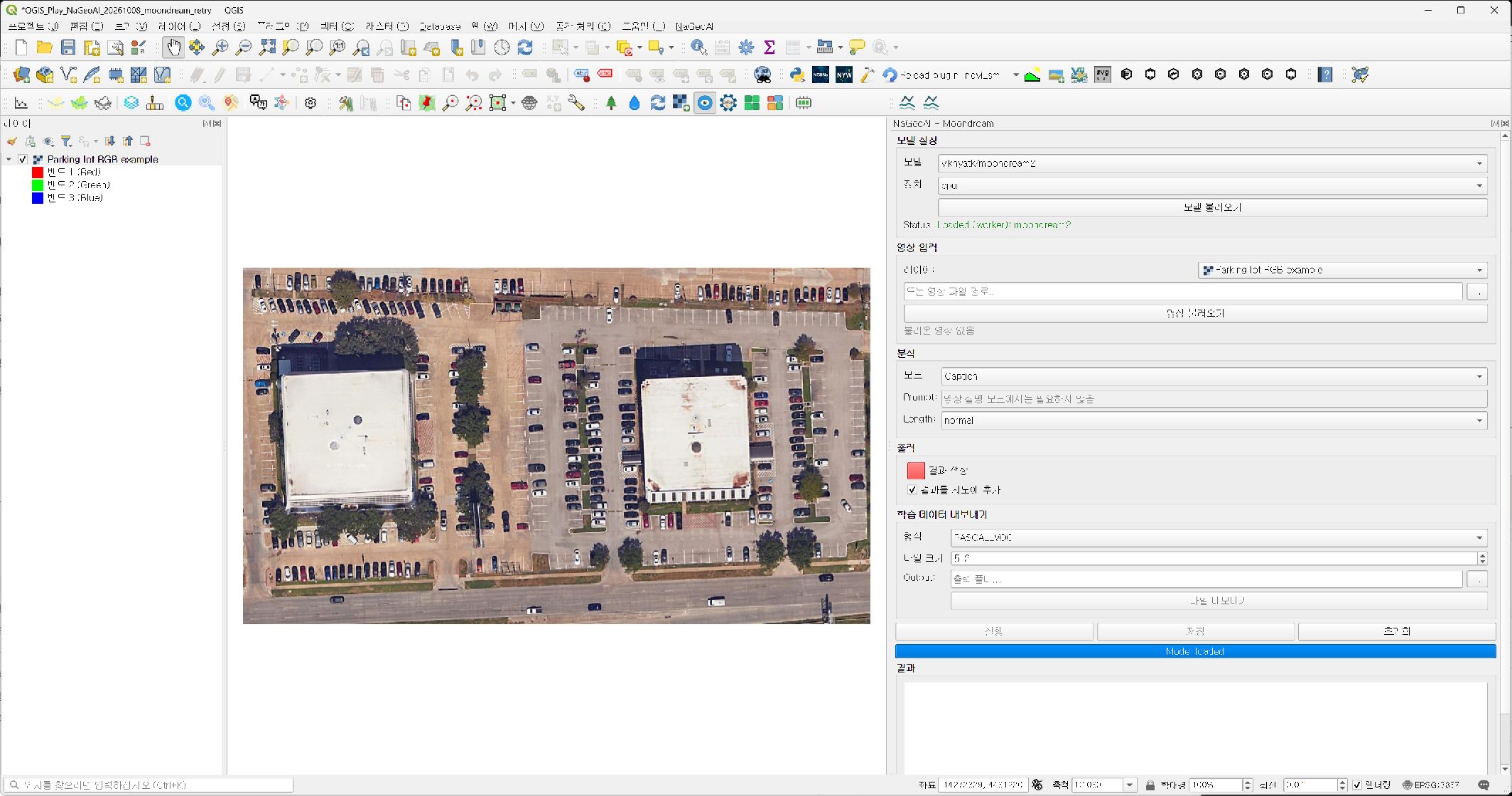Uncheck the add-results-to-map checkbox under output
1512x796 pixels.
click(x=912, y=490)
